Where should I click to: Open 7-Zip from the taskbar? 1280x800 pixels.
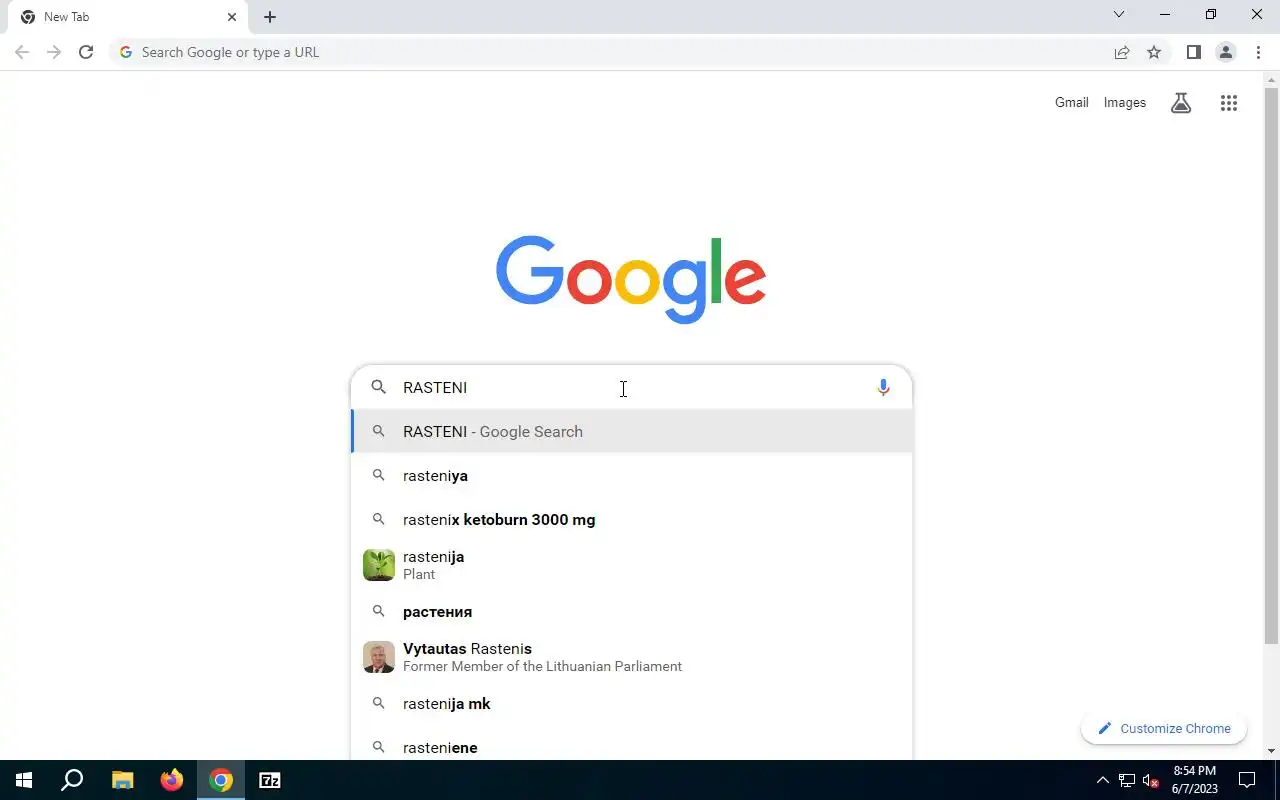tap(270, 780)
